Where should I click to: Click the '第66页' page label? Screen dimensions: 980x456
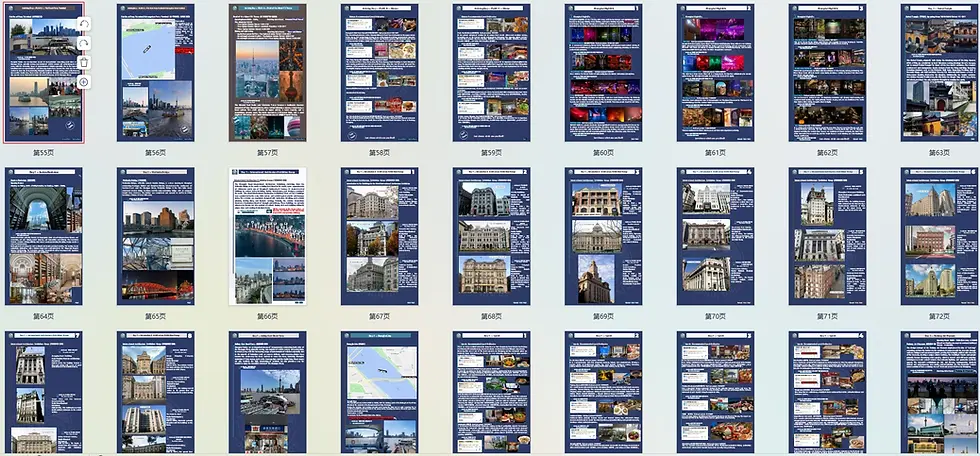(x=268, y=316)
